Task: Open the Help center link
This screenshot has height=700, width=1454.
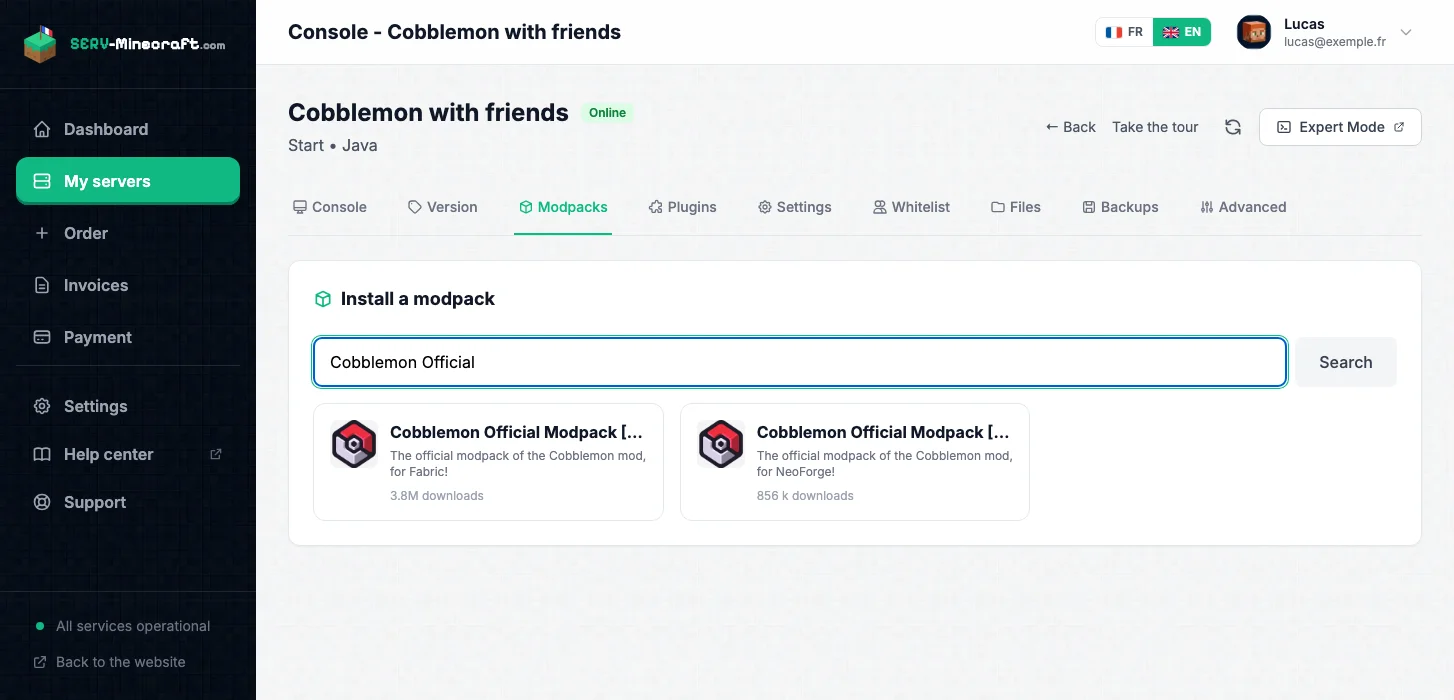Action: tap(128, 454)
